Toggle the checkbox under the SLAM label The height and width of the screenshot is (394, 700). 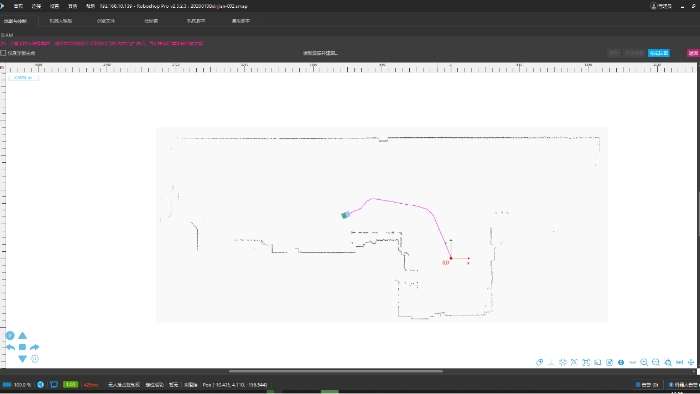click(x=3, y=53)
